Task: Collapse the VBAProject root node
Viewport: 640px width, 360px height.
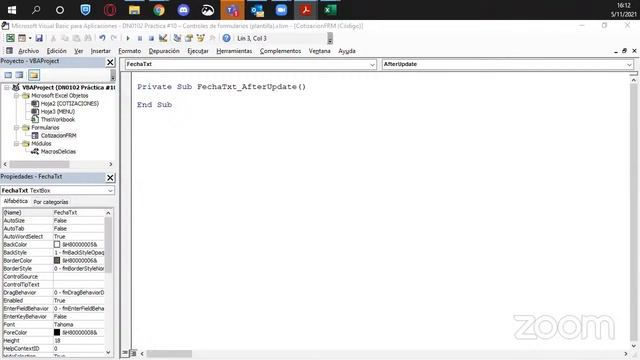Action: [x=7, y=87]
